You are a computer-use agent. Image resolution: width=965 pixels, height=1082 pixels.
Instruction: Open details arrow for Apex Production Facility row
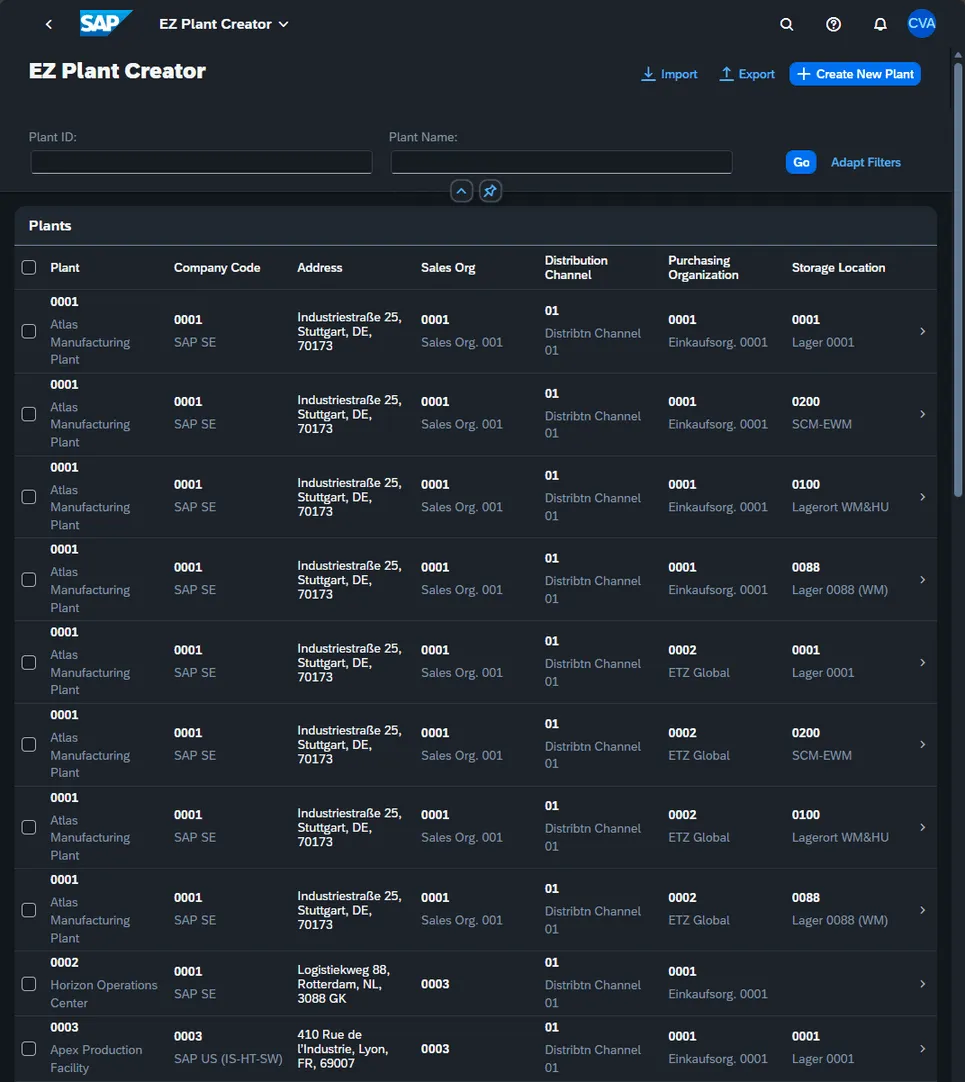(x=922, y=1049)
